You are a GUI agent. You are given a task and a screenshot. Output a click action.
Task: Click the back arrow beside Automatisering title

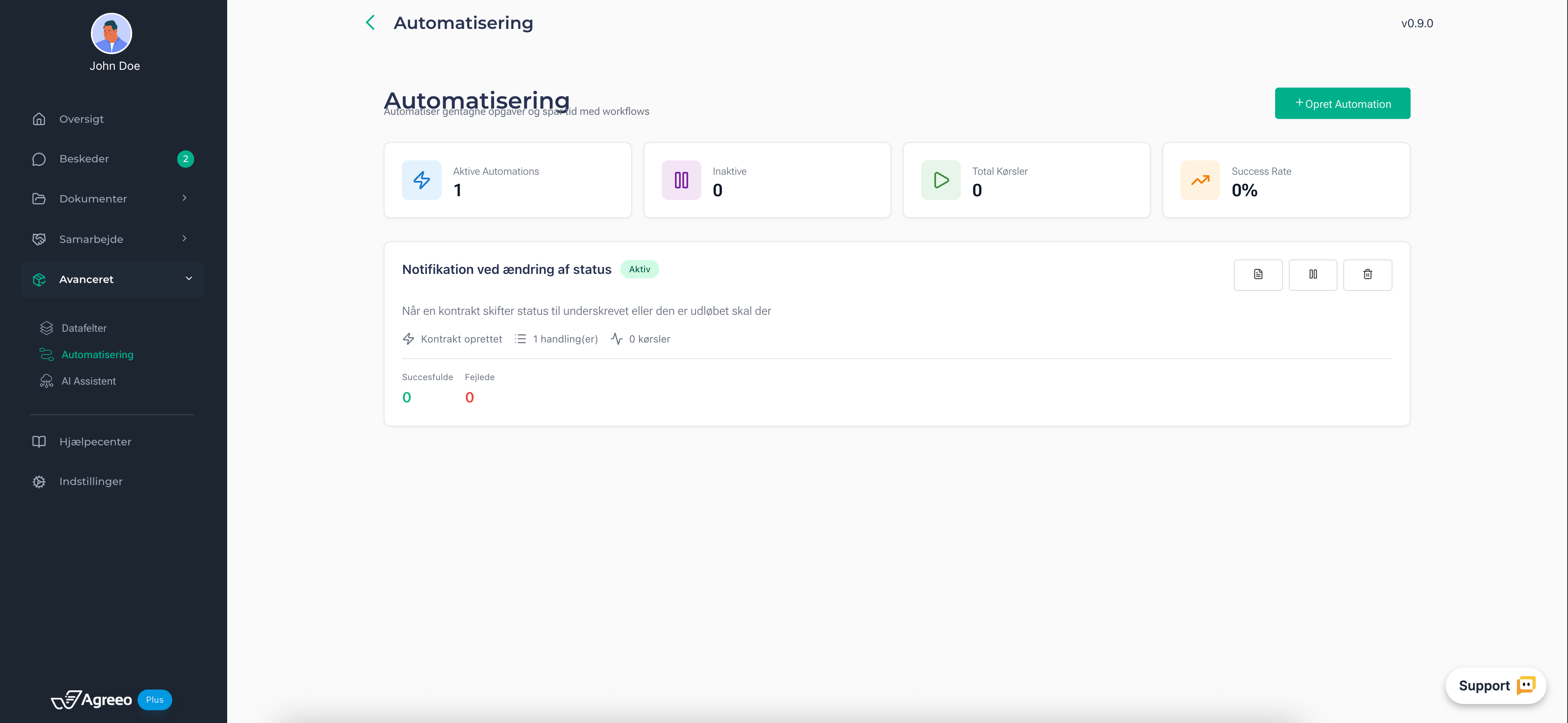click(370, 23)
